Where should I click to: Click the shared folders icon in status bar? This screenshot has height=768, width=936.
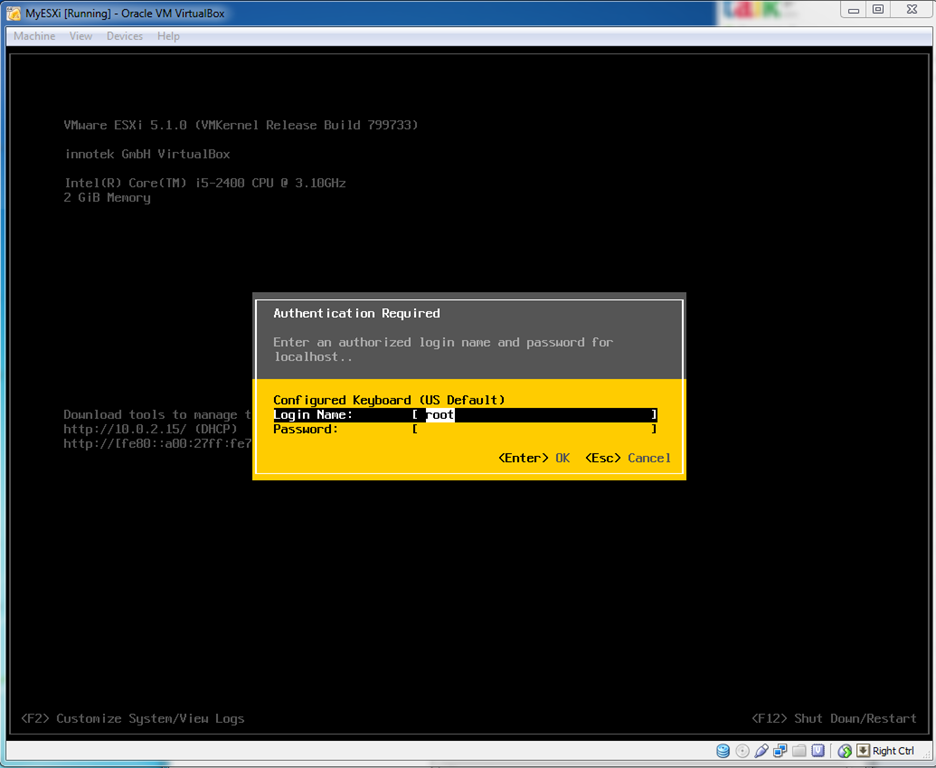point(799,751)
